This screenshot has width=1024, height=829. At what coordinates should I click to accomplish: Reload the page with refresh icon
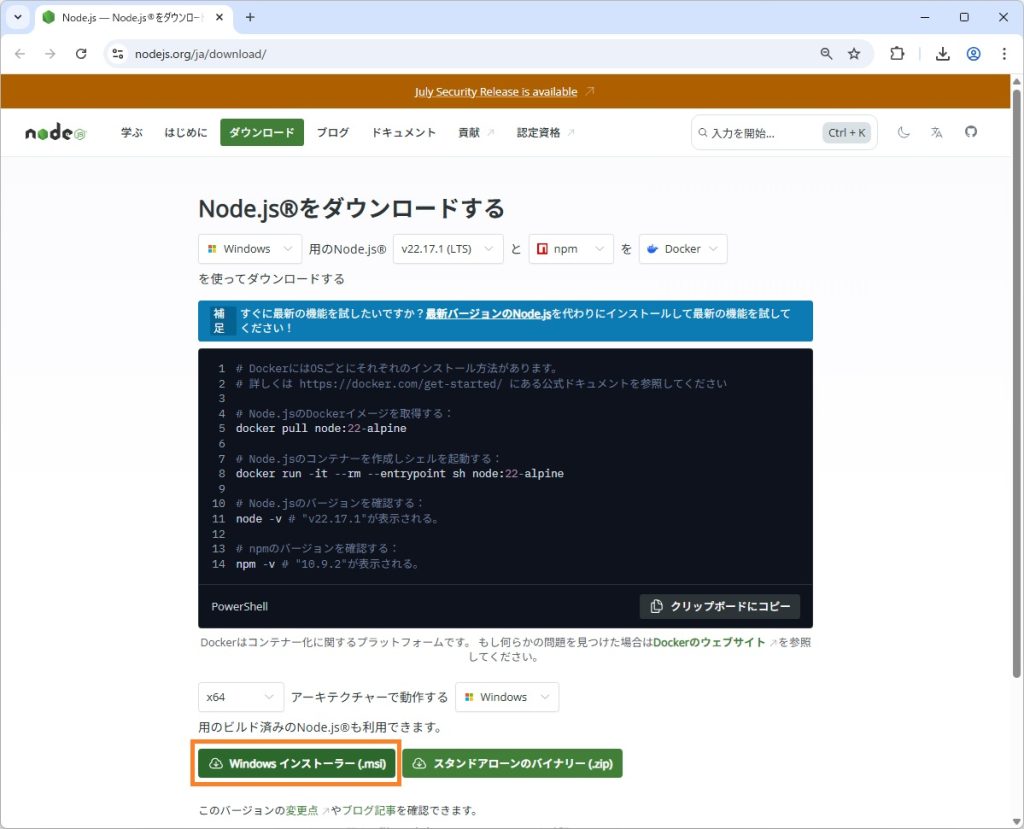tap(81, 54)
